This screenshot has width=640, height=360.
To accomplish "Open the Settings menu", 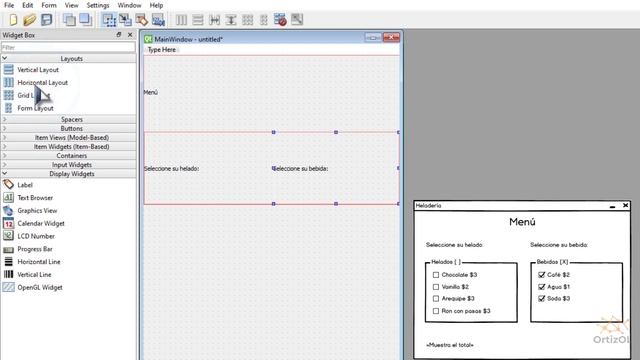I will click(98, 5).
